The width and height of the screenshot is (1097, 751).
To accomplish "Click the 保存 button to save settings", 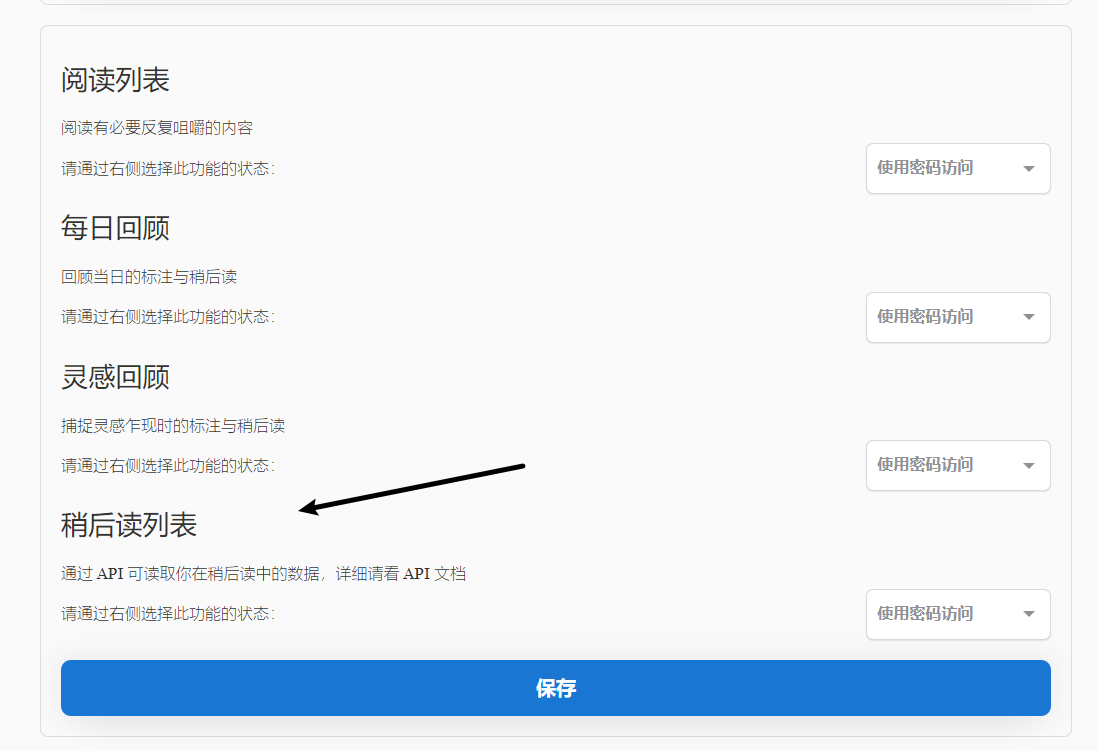I will (555, 687).
